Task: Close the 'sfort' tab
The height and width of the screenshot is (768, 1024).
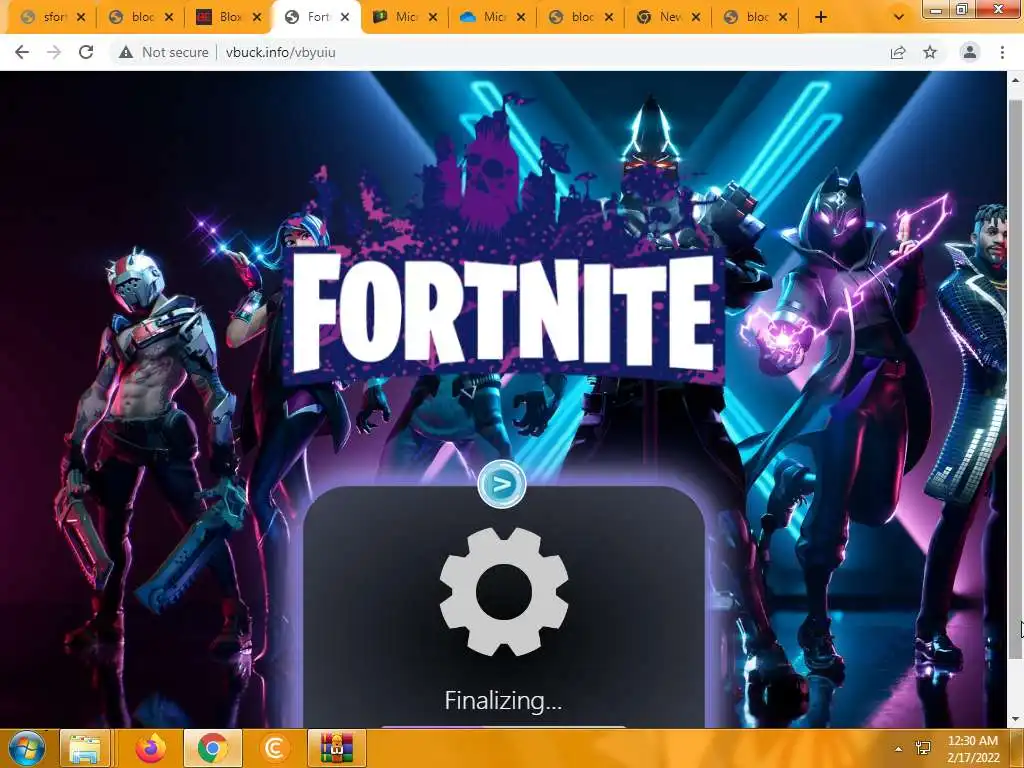Action: tap(81, 18)
